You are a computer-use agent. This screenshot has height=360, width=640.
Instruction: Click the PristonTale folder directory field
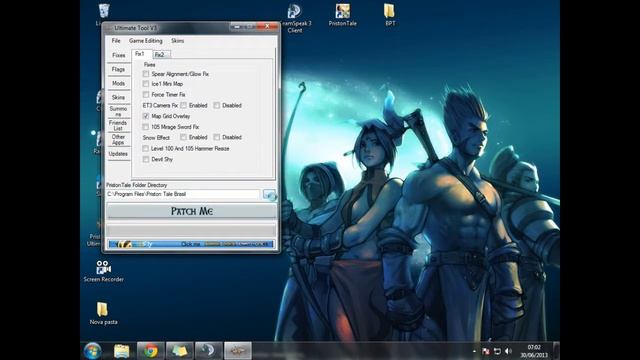click(x=183, y=194)
